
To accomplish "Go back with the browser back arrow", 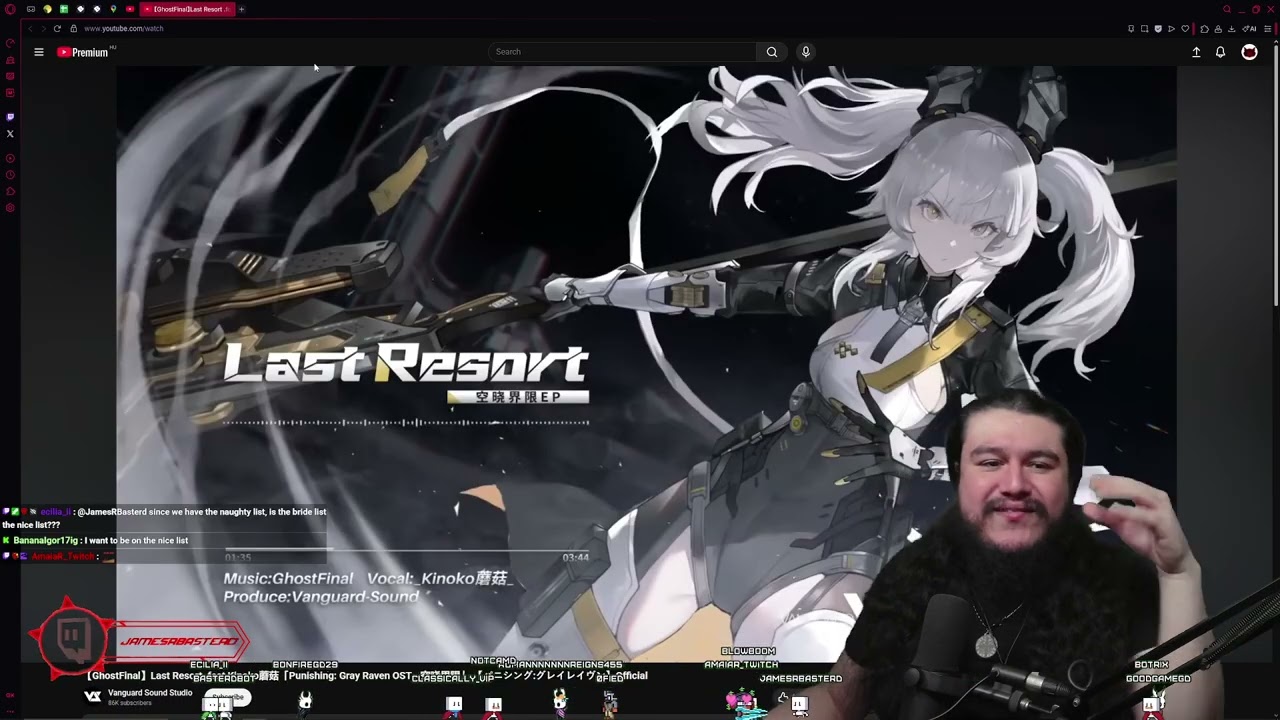I will click(x=30, y=28).
